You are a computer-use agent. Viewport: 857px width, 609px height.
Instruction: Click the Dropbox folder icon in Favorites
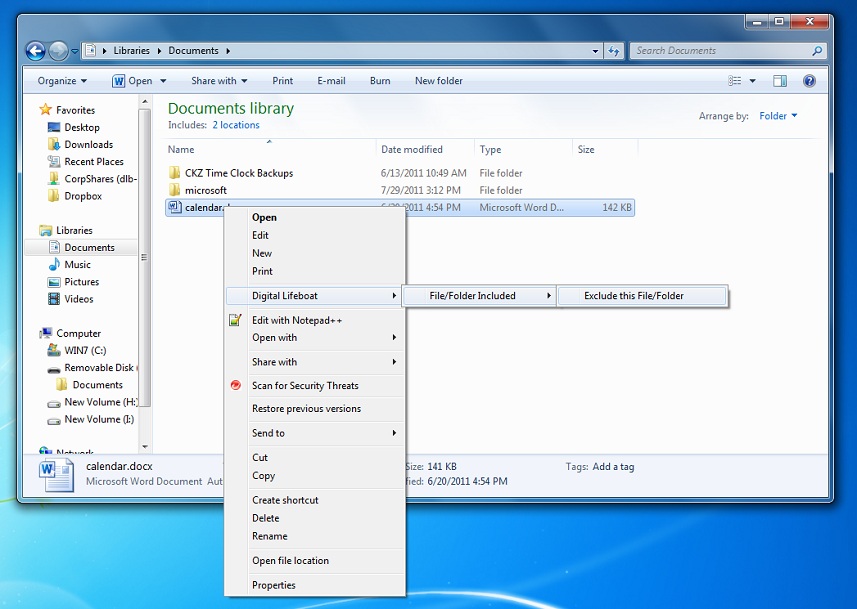(x=53, y=196)
